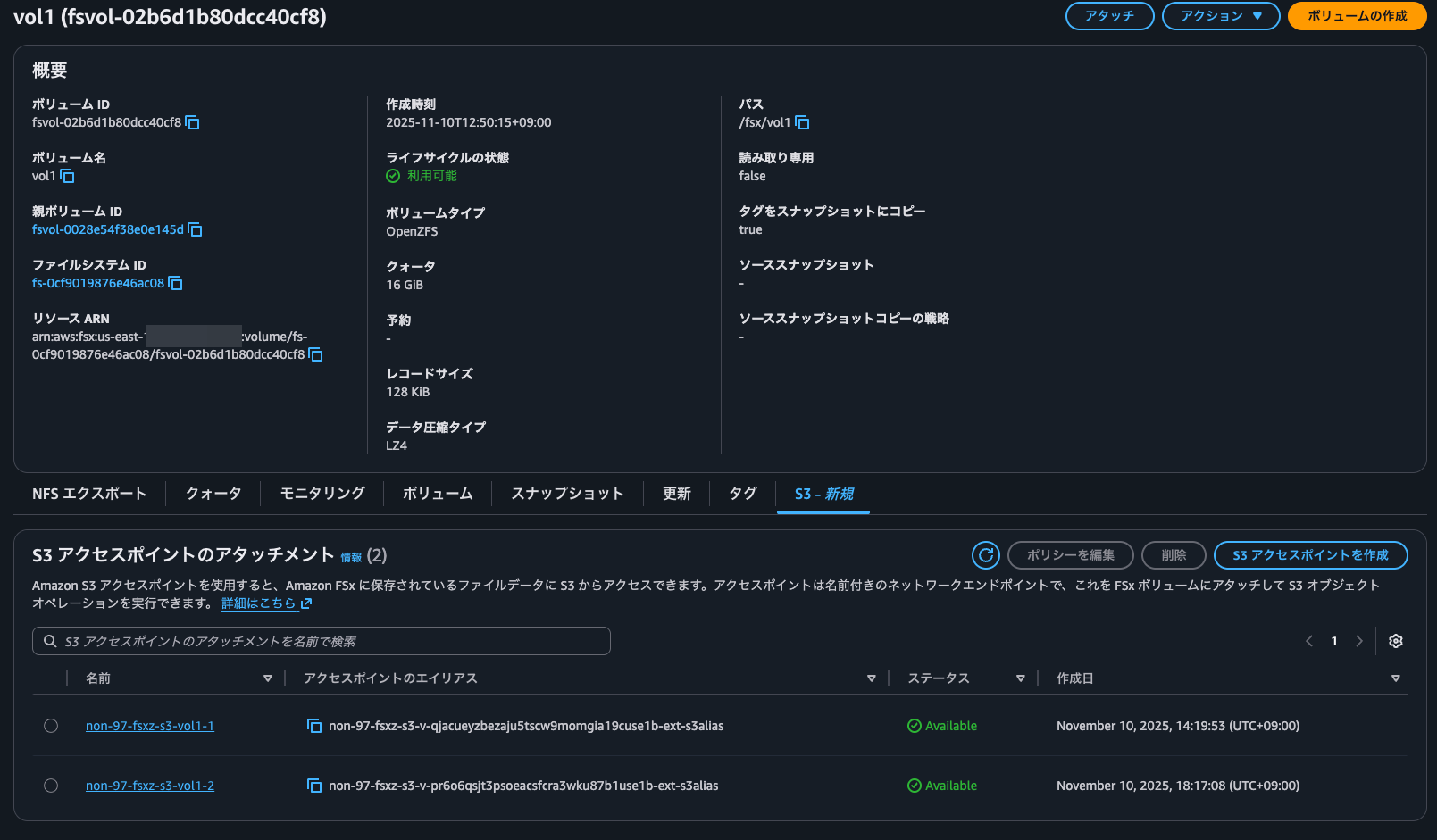Copy the 親ボリューム ID value
The image size is (1437, 840).
coord(196,229)
